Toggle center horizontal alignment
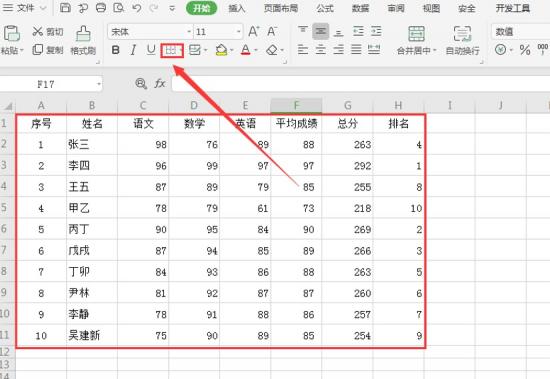 [321, 49]
